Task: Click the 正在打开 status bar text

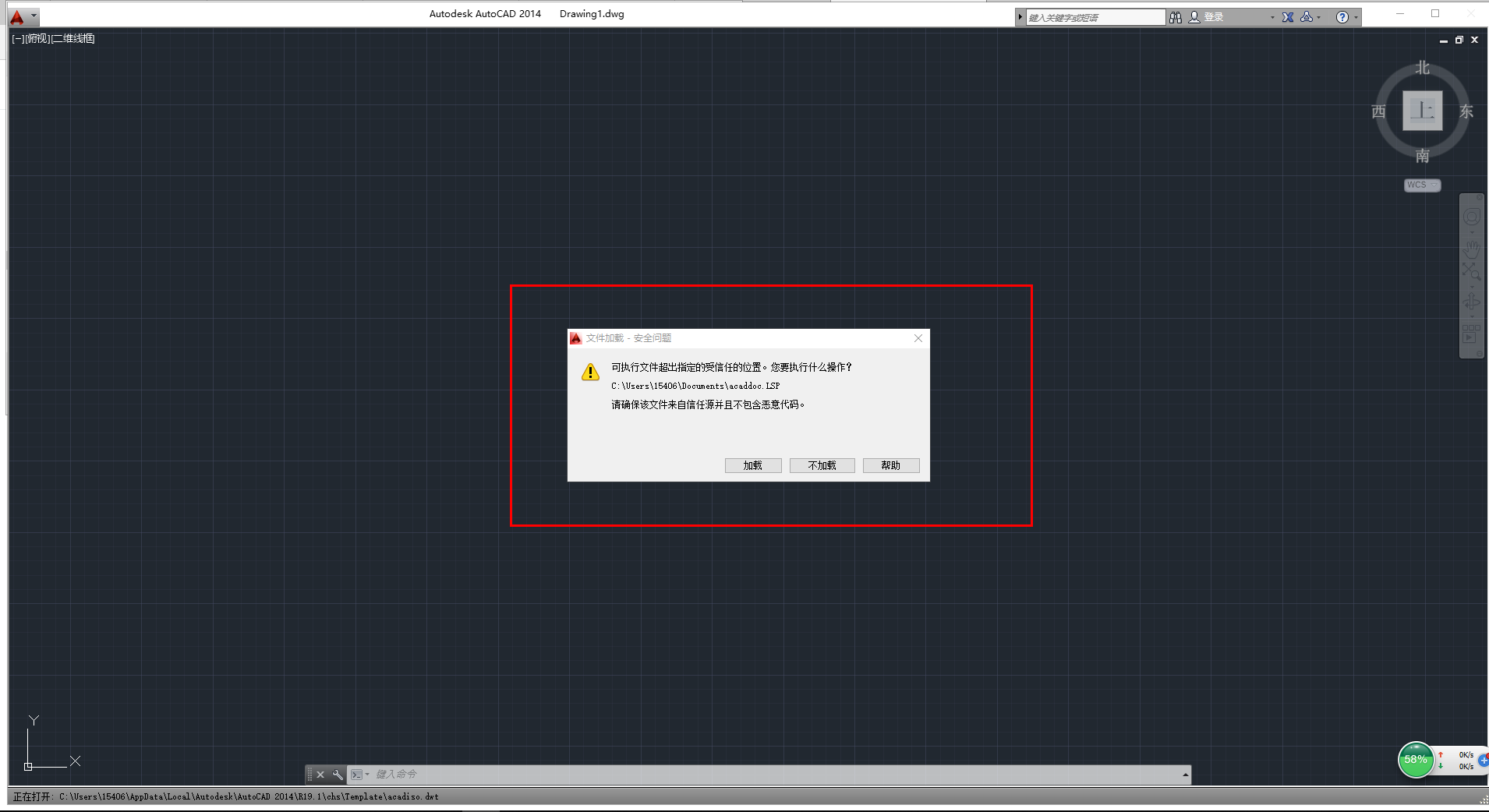Action: pyautogui.click(x=226, y=796)
